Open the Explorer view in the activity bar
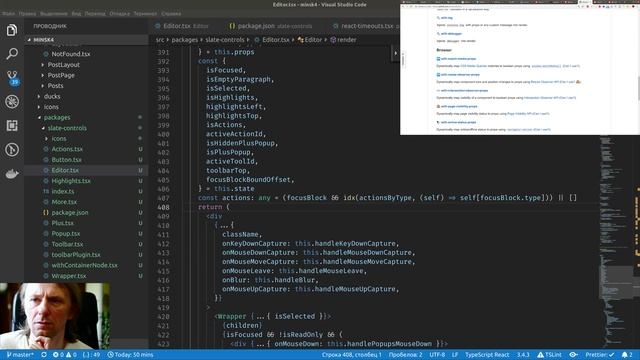 pyautogui.click(x=12, y=30)
